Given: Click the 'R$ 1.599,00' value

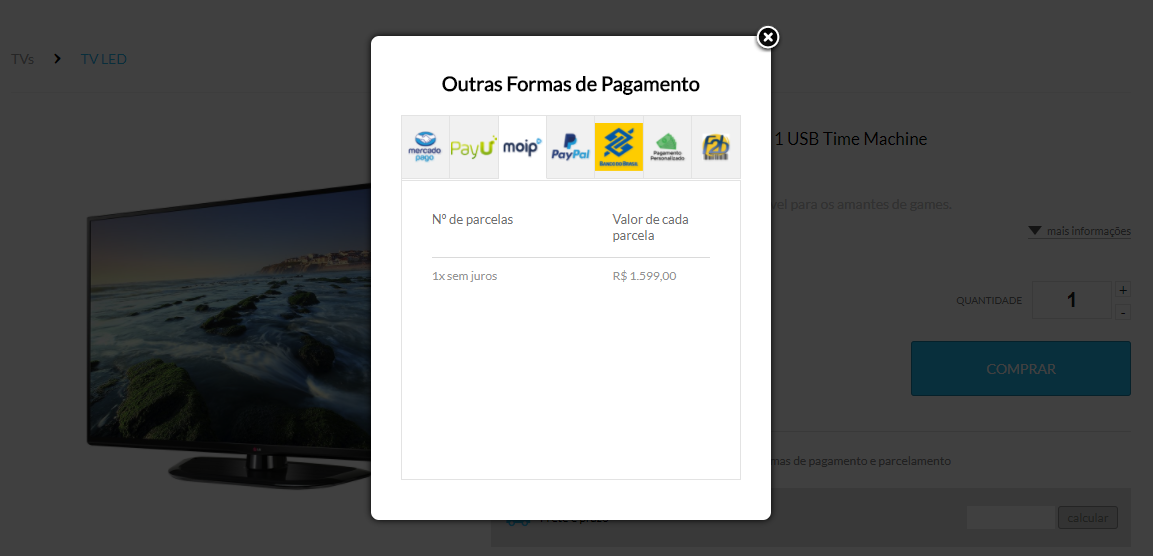Looking at the screenshot, I should (644, 277).
